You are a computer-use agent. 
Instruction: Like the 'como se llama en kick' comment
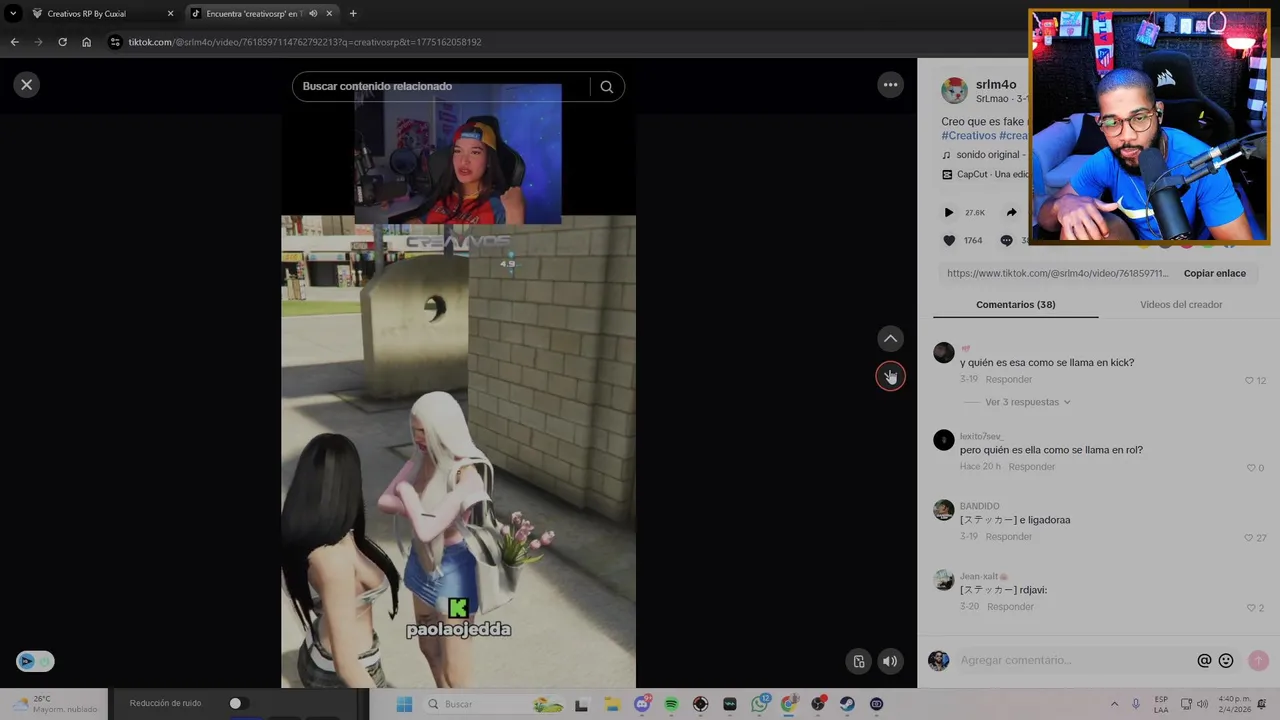[1249, 381]
